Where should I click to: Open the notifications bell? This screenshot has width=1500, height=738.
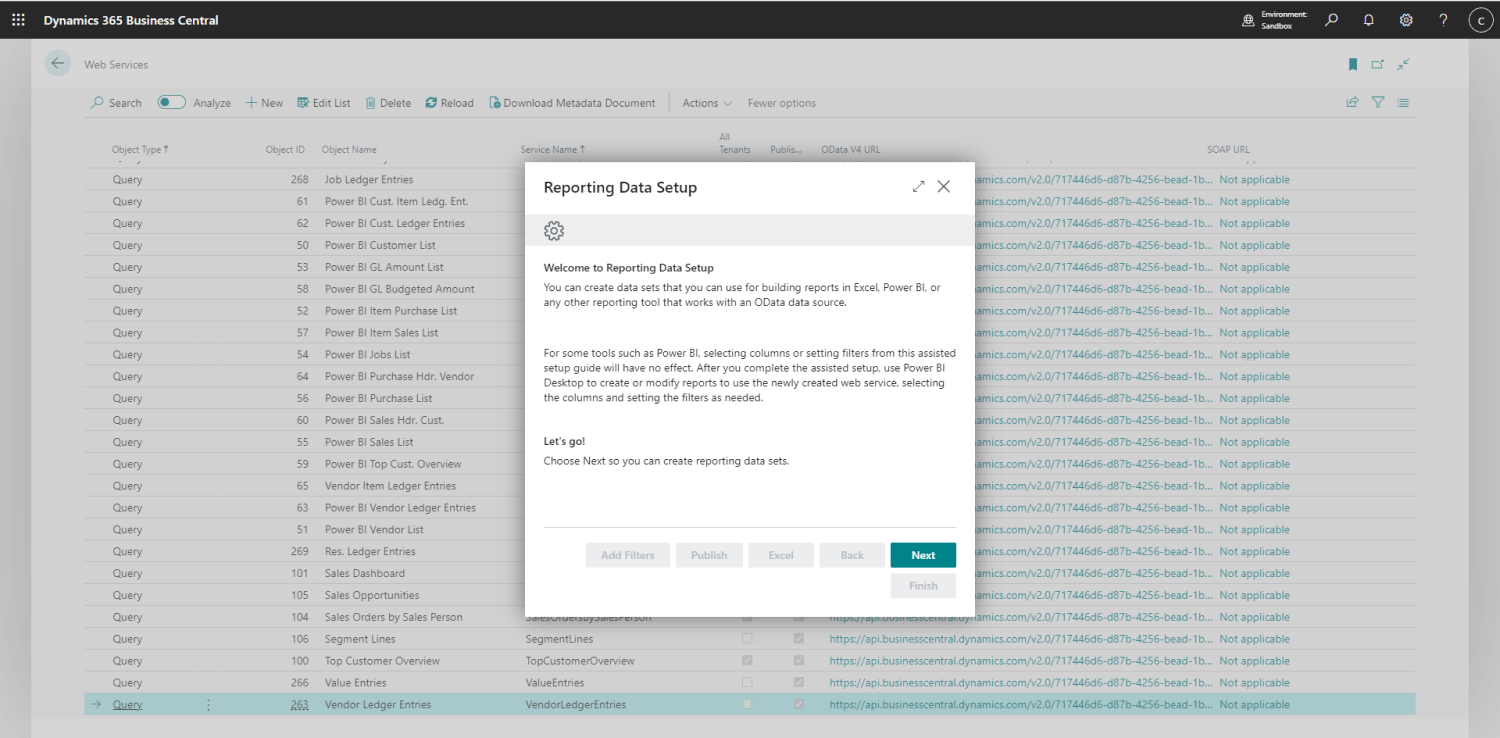pyautogui.click(x=1369, y=20)
